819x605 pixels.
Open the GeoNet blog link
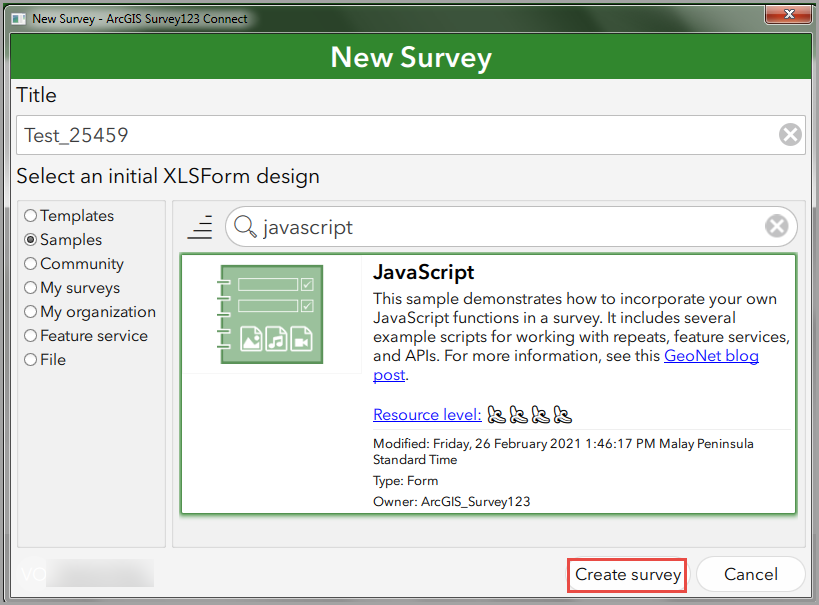click(x=711, y=356)
